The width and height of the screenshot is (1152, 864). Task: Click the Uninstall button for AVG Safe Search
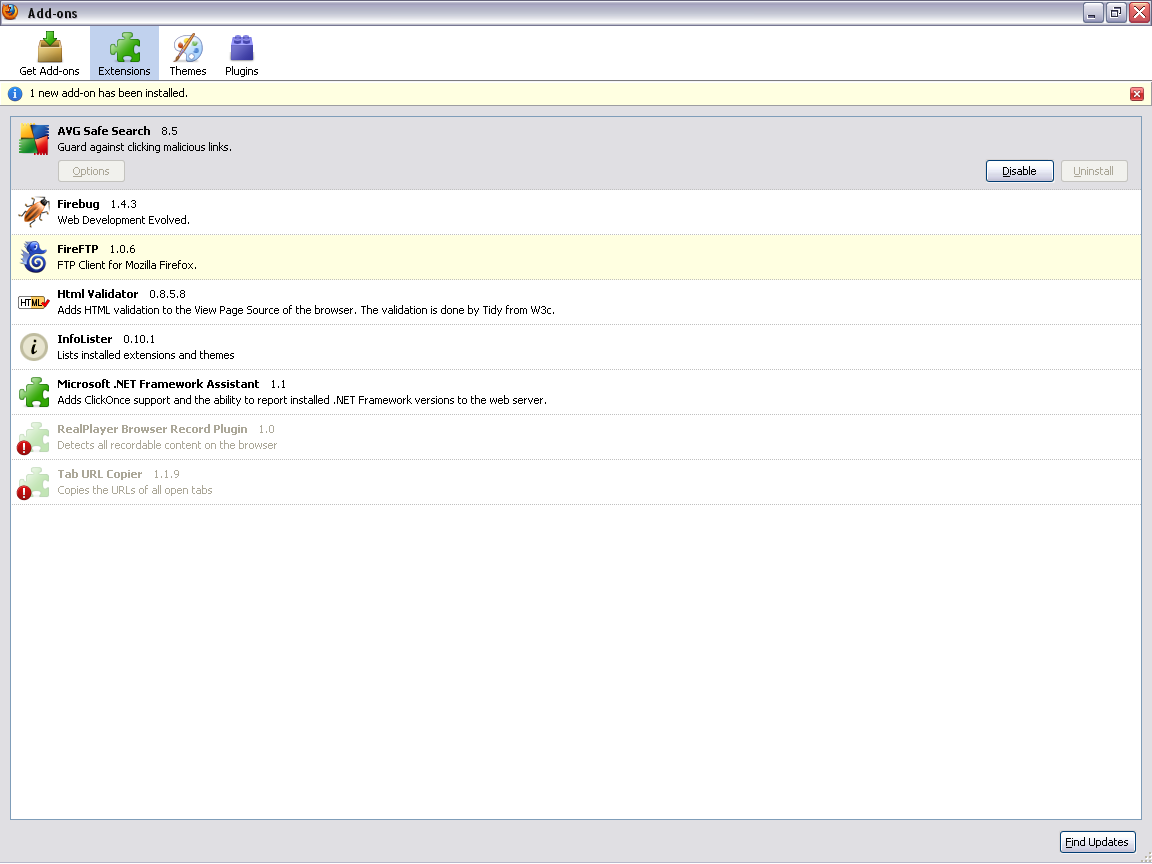pos(1093,171)
